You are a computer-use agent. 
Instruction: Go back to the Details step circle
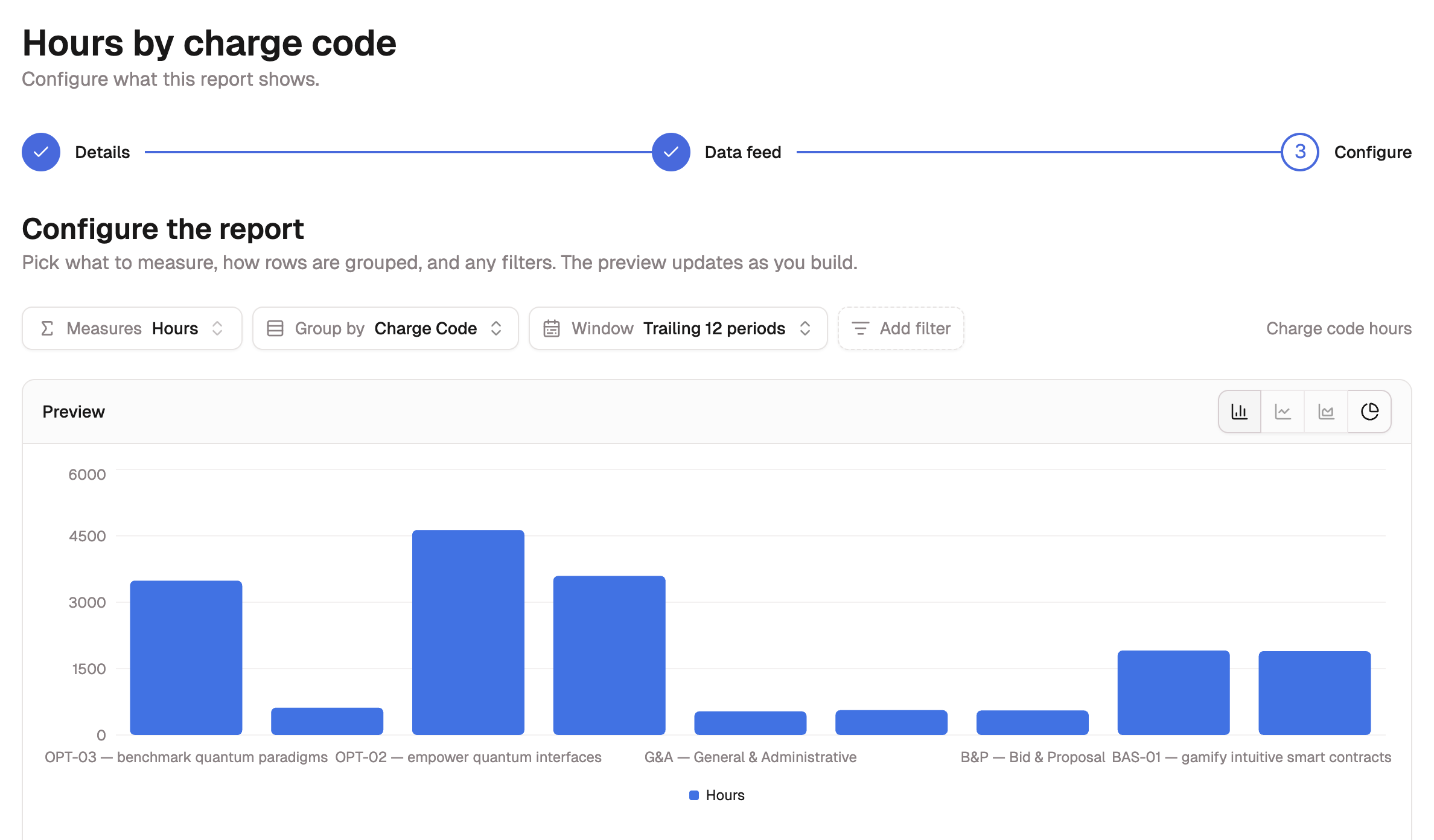coord(41,152)
